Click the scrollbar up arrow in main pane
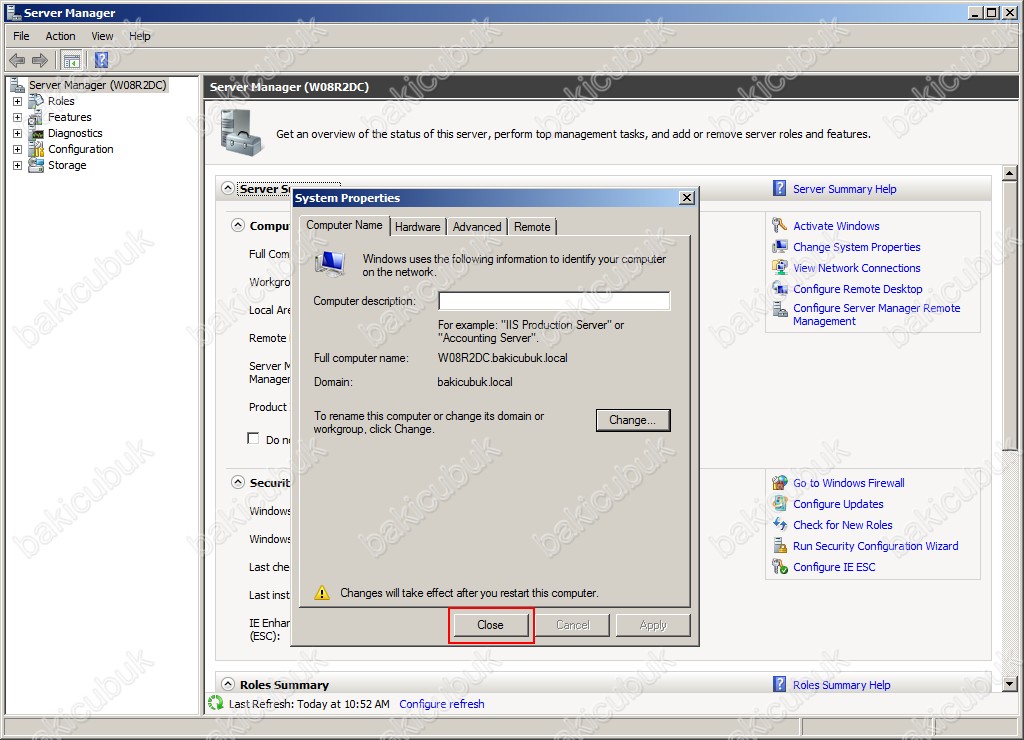 (1010, 174)
